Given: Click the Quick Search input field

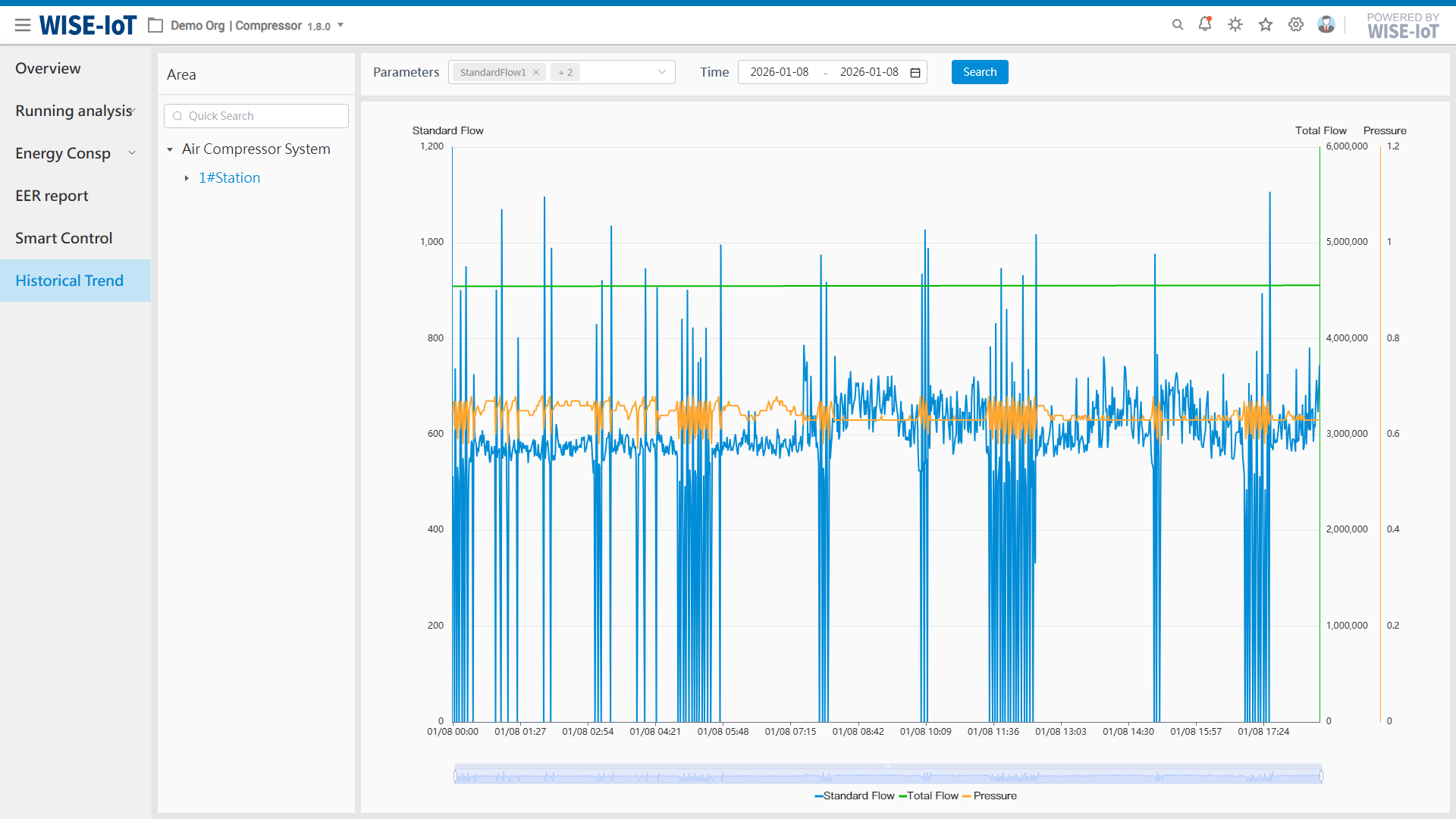Looking at the screenshot, I should [256, 116].
